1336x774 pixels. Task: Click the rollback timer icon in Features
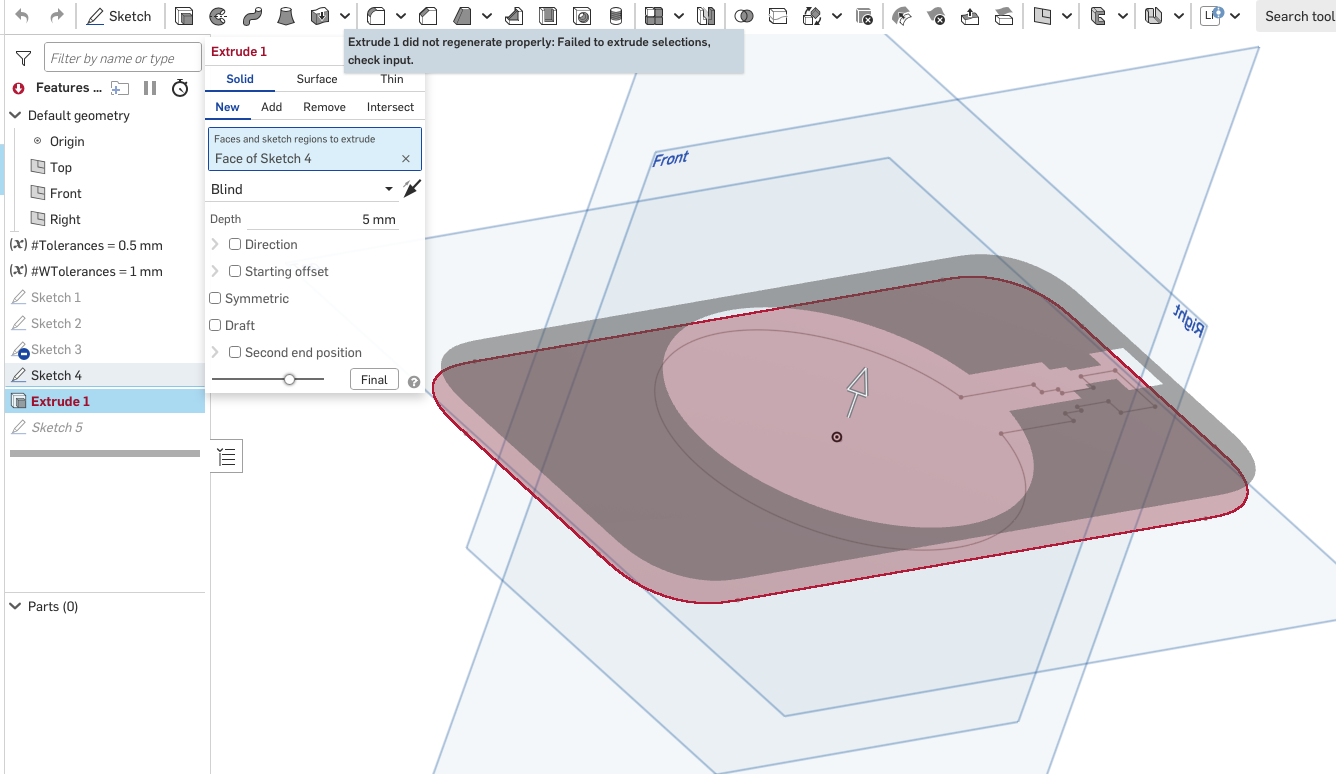180,88
